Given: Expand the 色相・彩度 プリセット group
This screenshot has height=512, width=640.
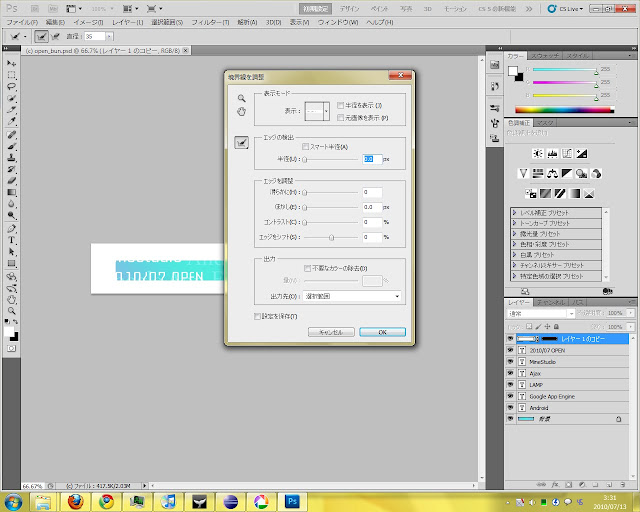Looking at the screenshot, I should (515, 244).
